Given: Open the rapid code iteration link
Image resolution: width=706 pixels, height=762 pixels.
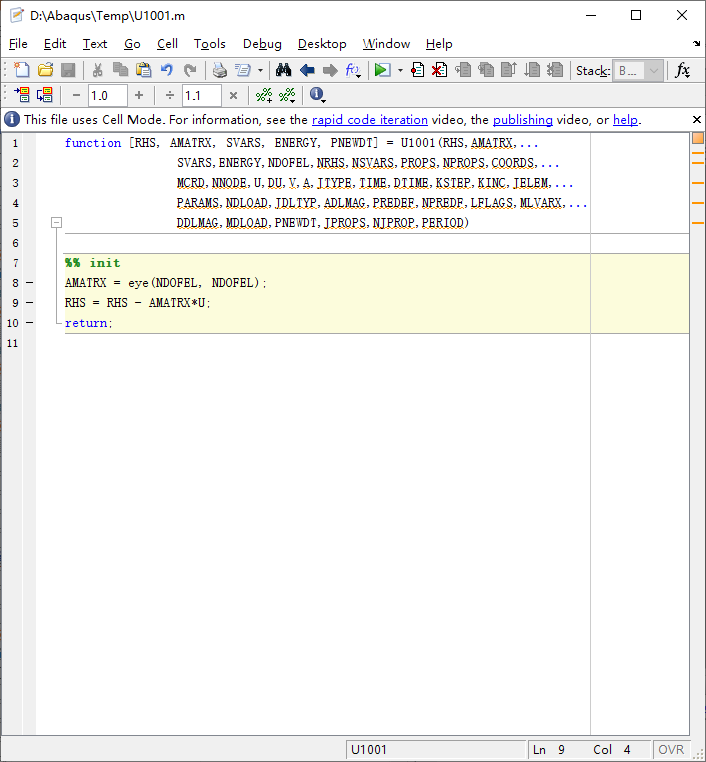Looking at the screenshot, I should pos(370,120).
